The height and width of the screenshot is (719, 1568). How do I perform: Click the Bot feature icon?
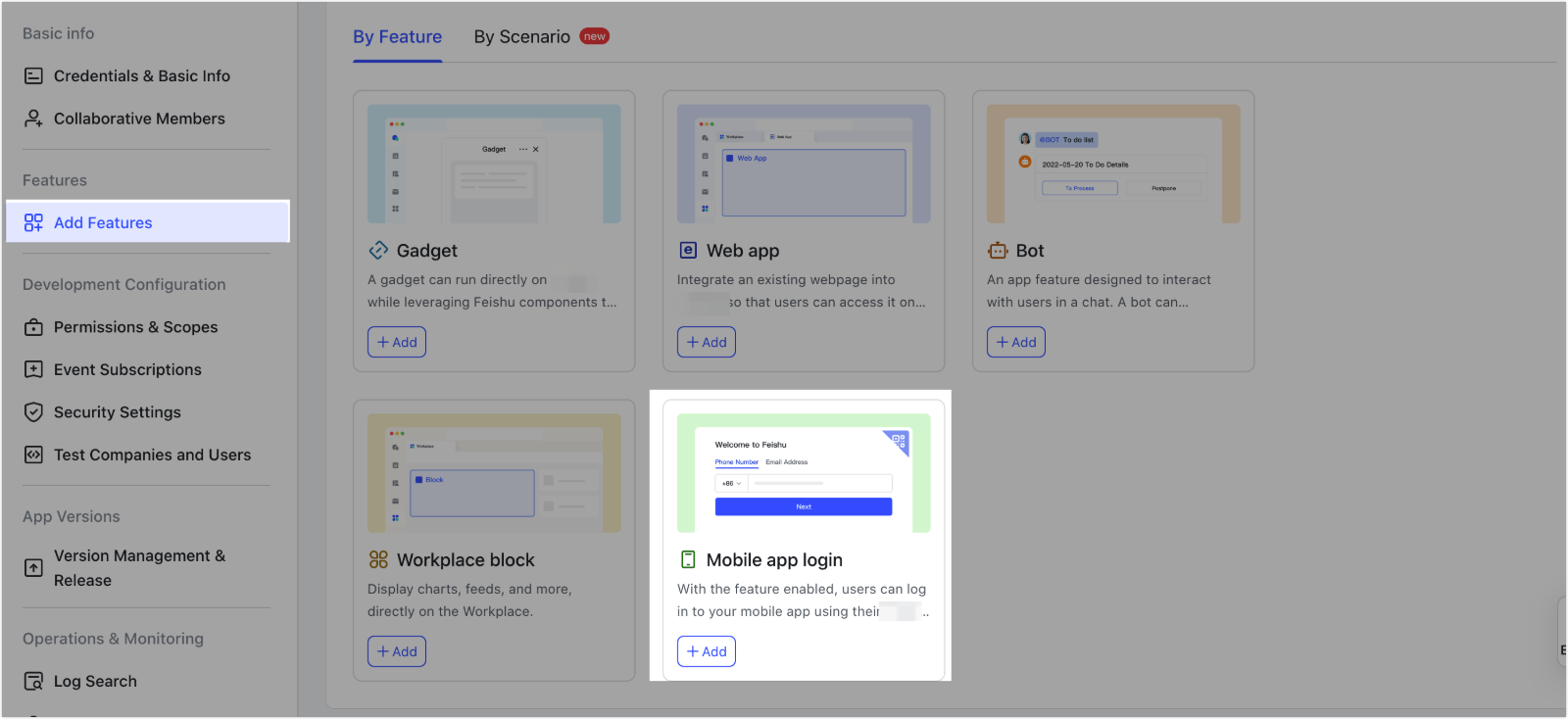click(998, 251)
